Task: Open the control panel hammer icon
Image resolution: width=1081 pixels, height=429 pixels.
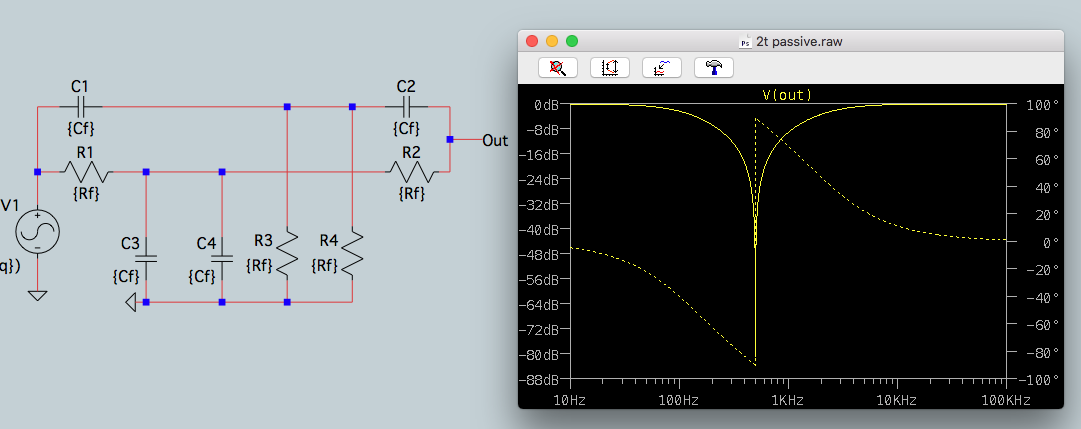Action: pyautogui.click(x=714, y=67)
